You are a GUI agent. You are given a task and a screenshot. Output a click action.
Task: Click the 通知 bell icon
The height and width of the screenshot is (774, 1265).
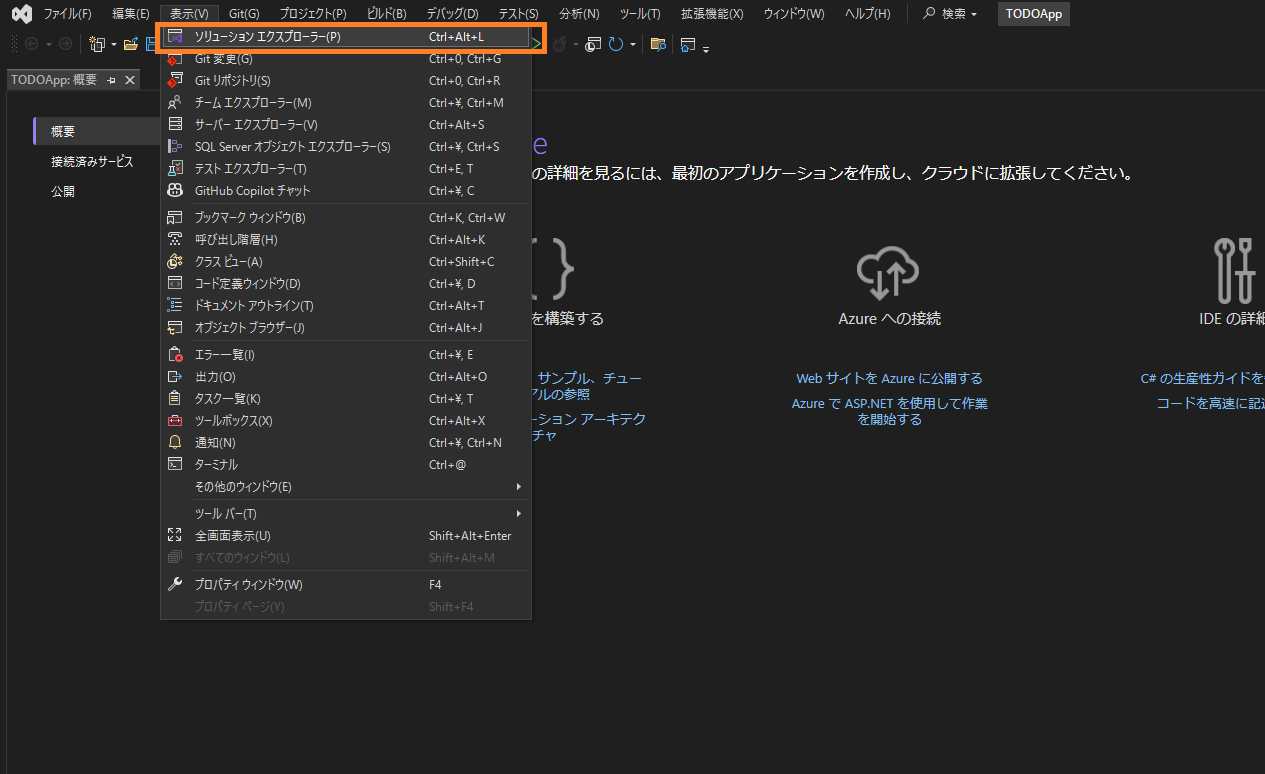174,443
